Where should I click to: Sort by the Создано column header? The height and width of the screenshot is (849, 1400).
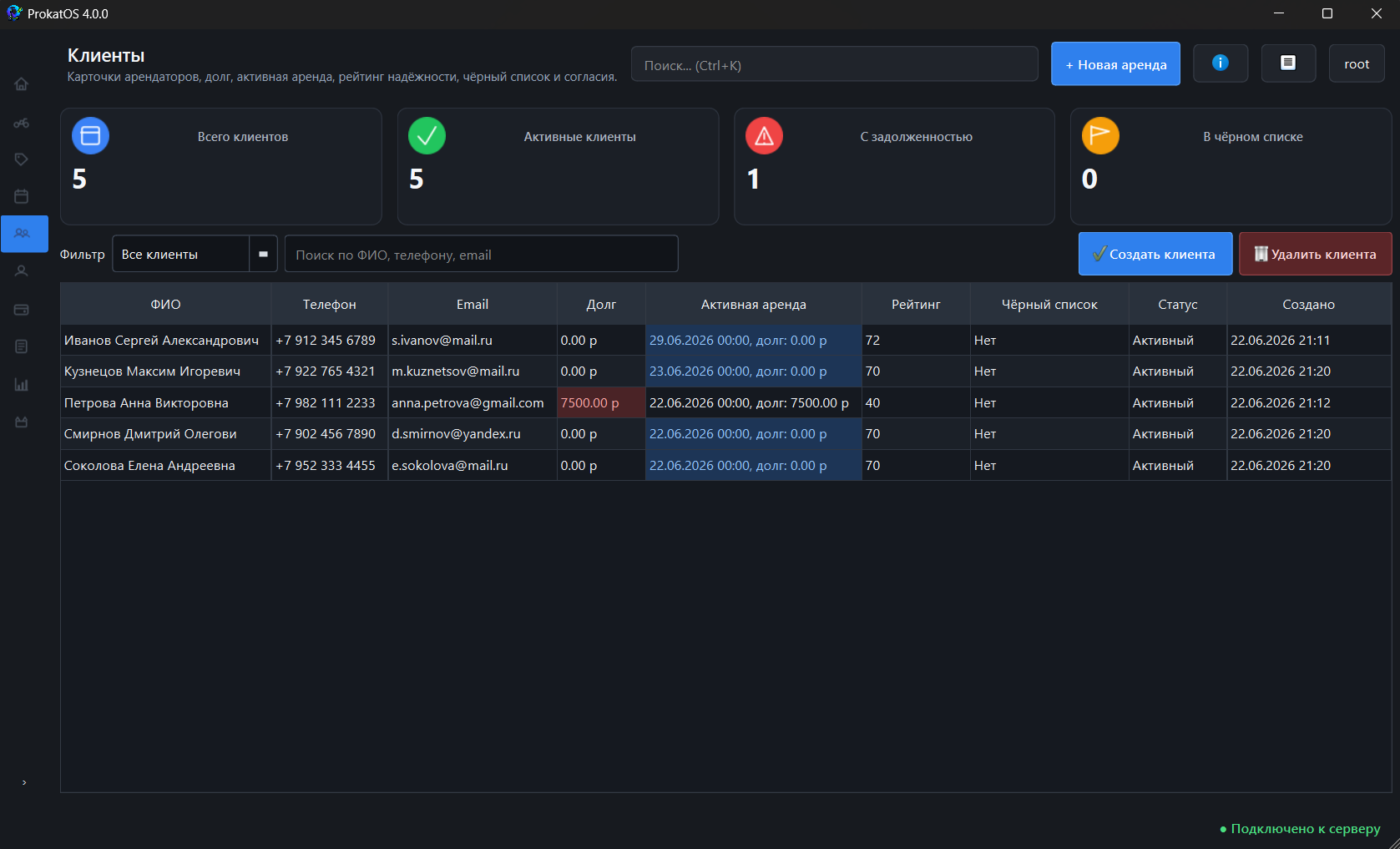(1308, 305)
